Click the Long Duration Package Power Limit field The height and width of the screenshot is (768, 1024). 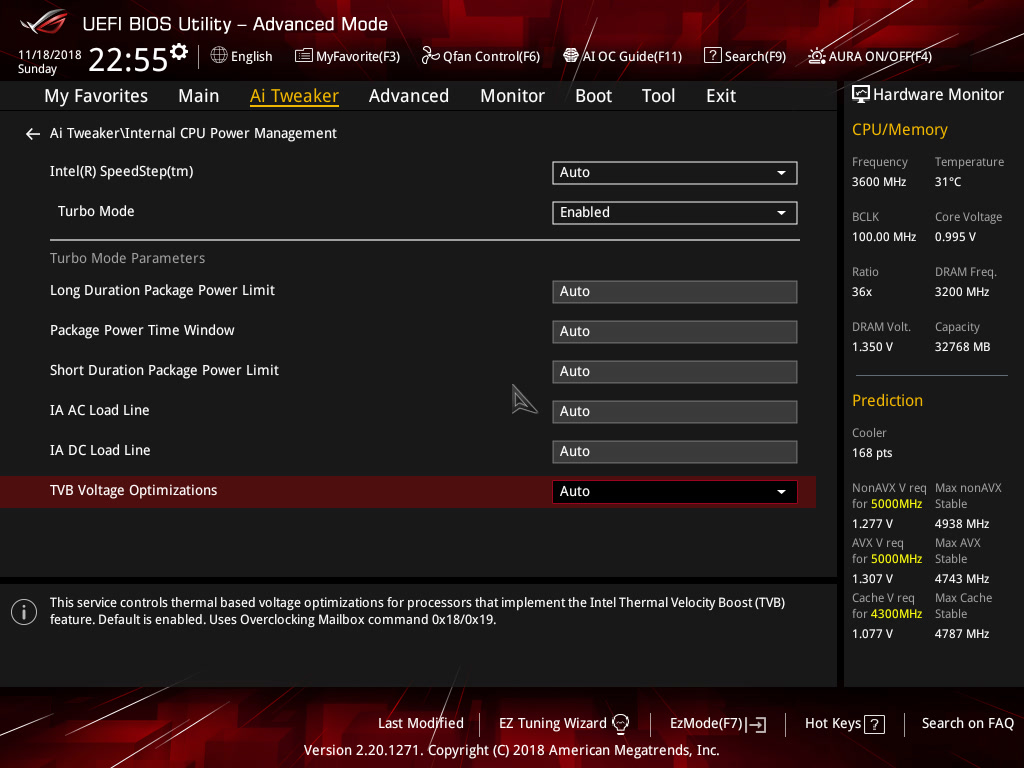(675, 292)
